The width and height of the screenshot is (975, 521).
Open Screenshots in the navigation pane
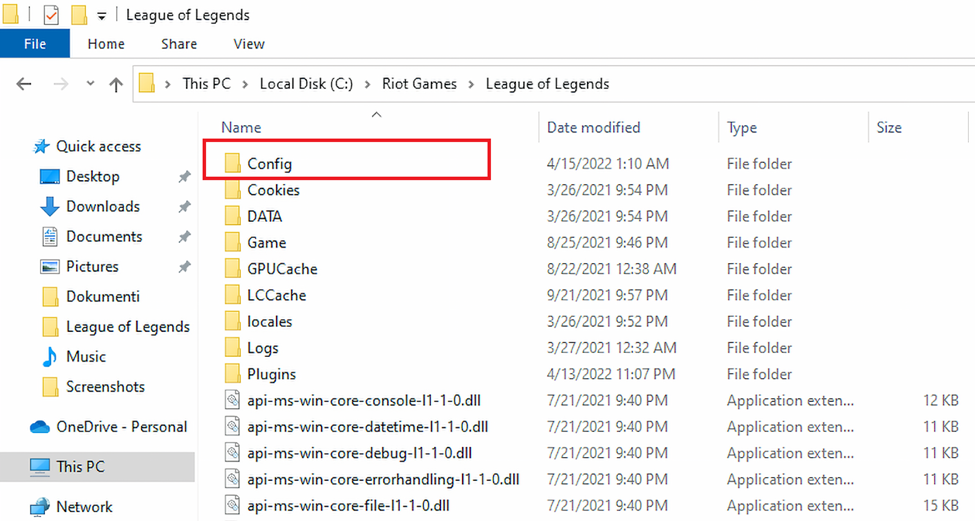[x=105, y=386]
